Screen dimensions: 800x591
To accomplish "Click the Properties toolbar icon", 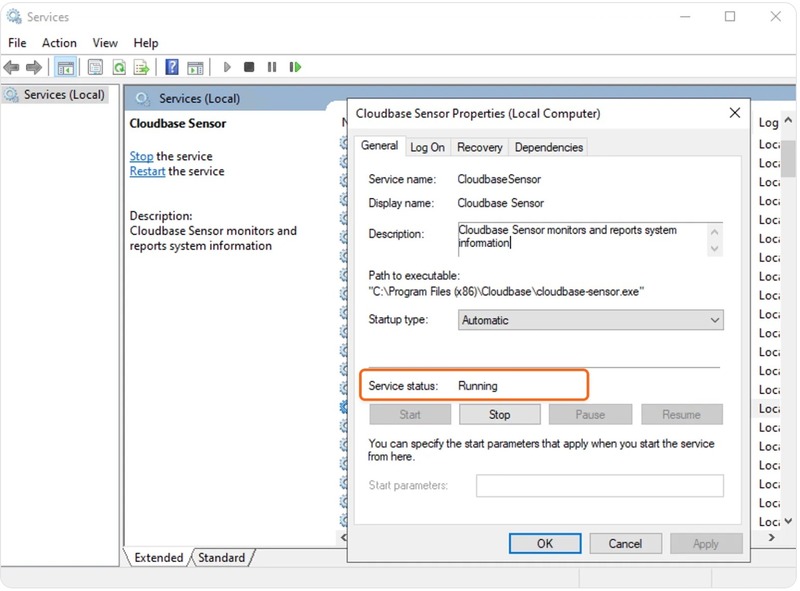I will (95, 67).
